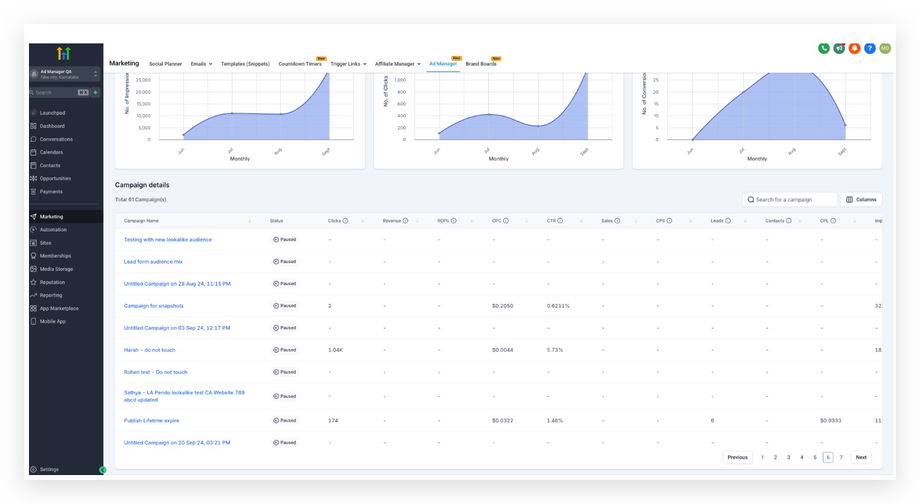
Task: Expand the Emails dropdown menu
Action: click(x=200, y=64)
